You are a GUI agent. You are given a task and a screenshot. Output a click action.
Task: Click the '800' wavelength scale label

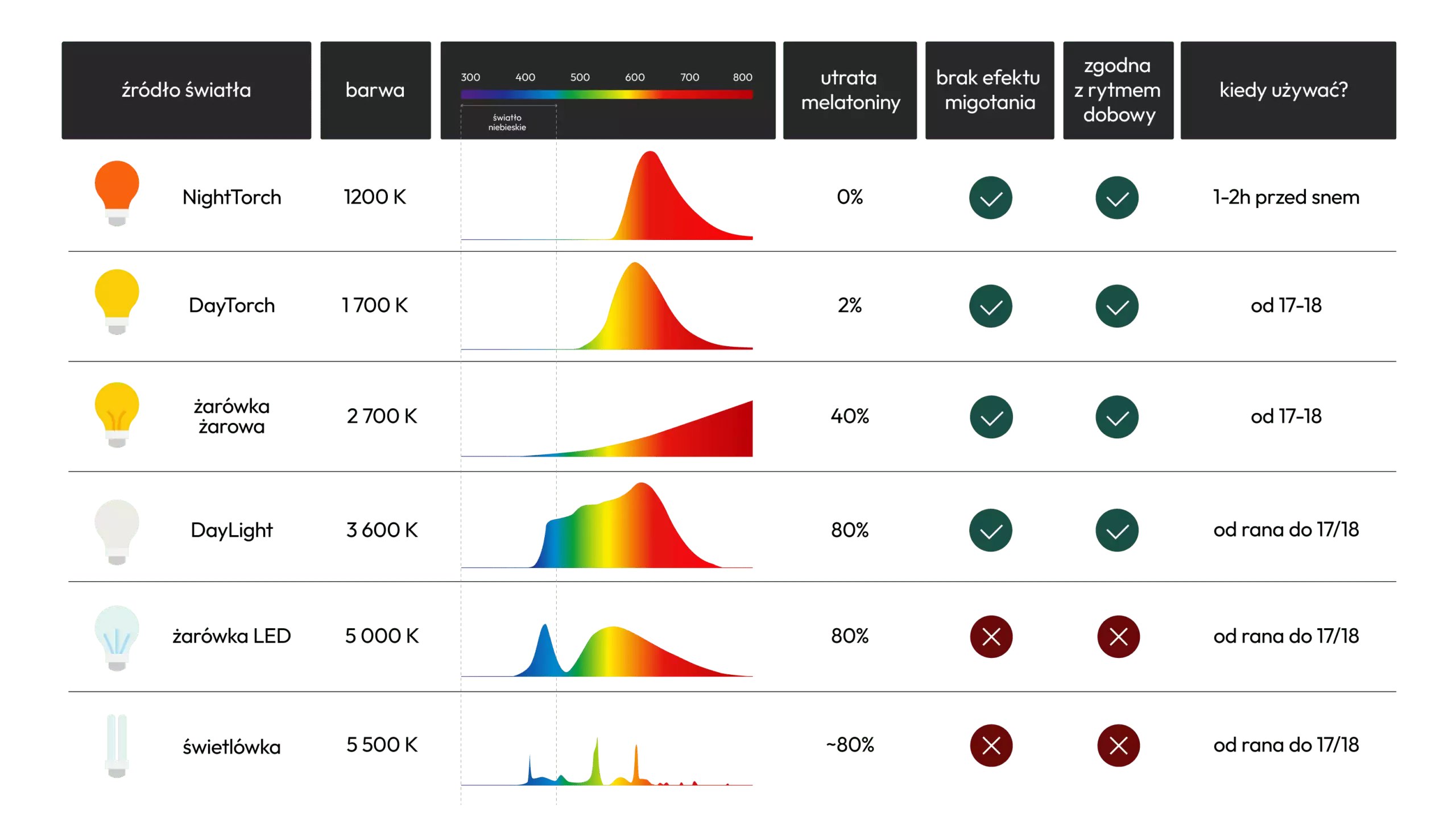pos(743,77)
